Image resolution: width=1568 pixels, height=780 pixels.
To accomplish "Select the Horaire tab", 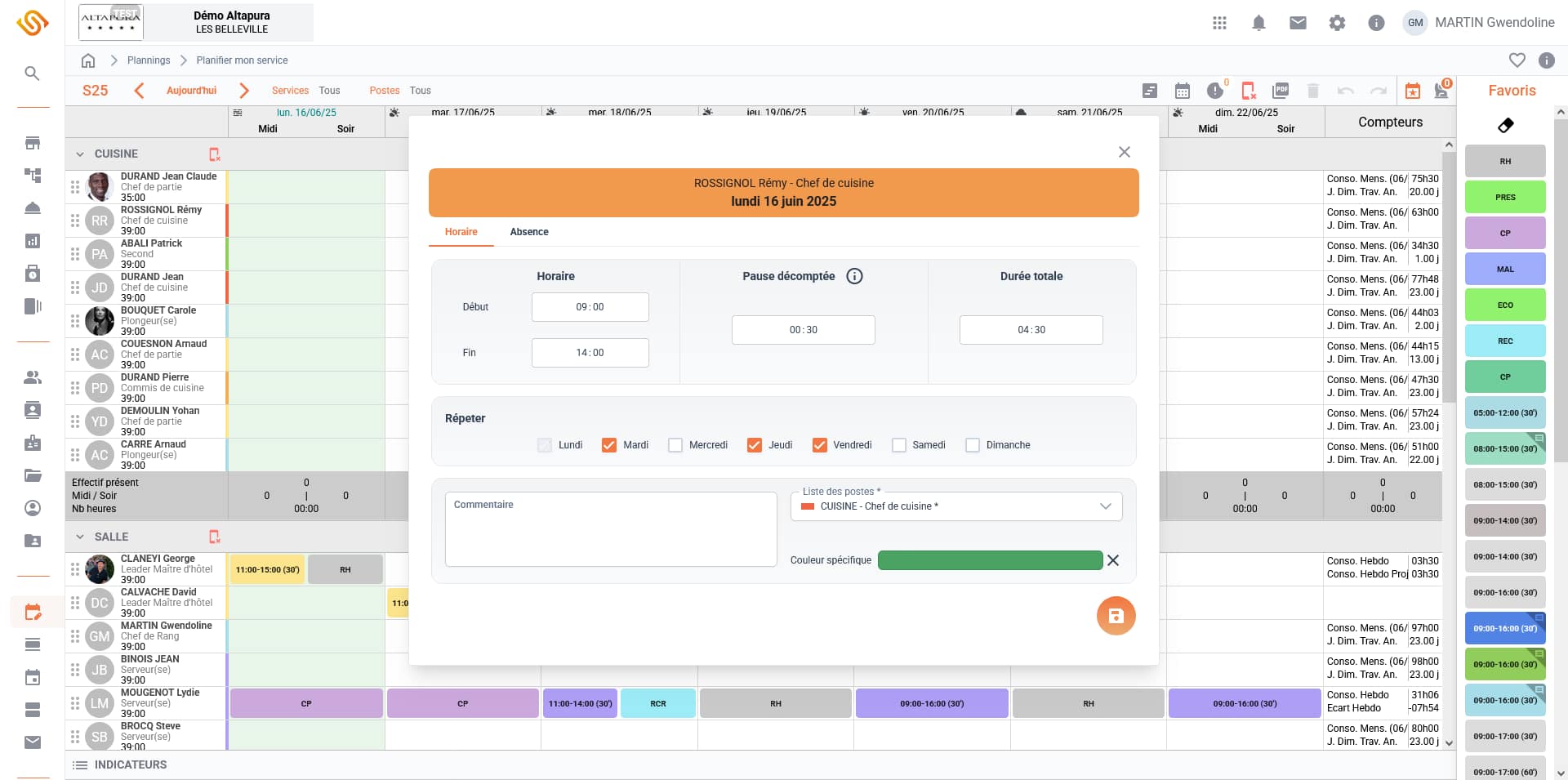I will click(461, 232).
